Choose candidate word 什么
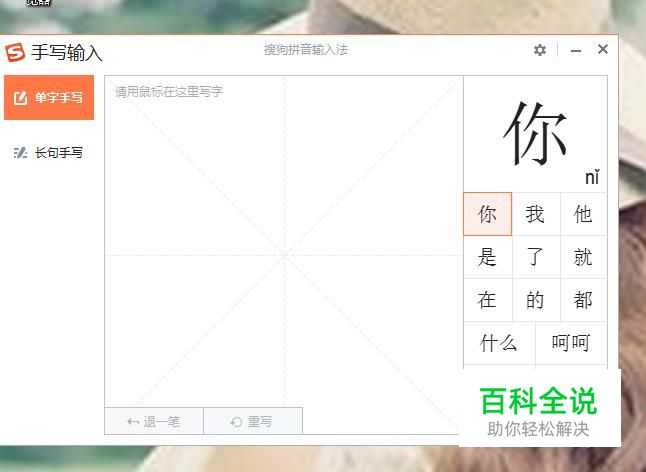The height and width of the screenshot is (472, 646). pos(499,343)
